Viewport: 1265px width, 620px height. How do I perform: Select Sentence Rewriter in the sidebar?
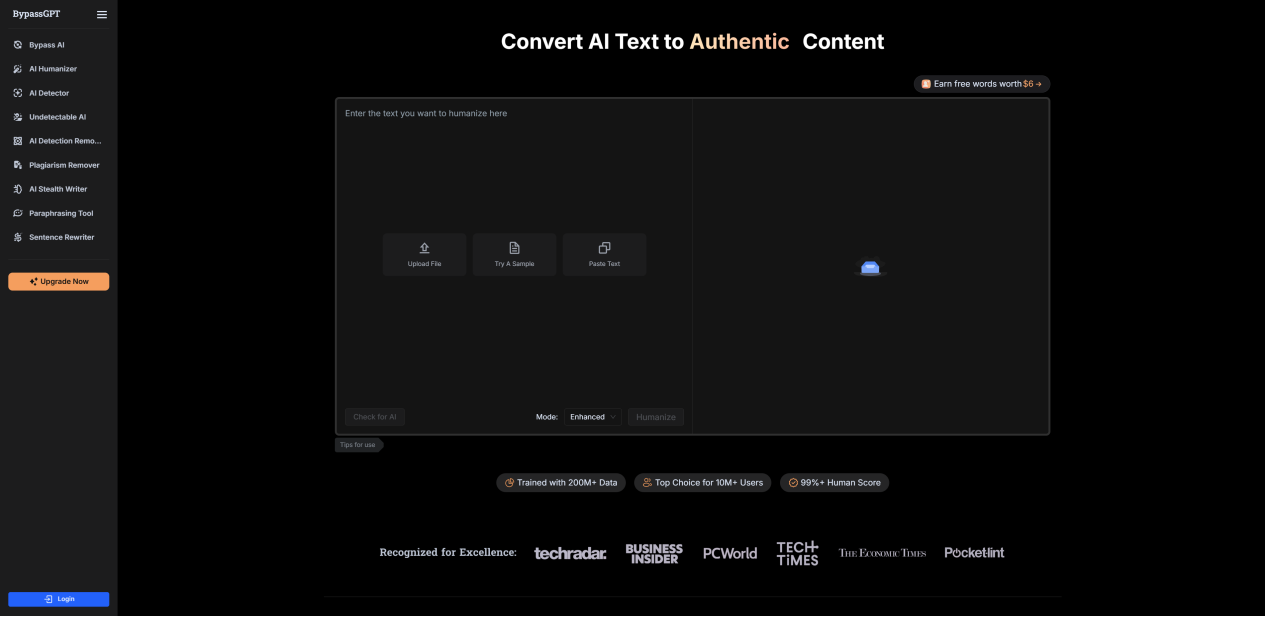tap(59, 237)
